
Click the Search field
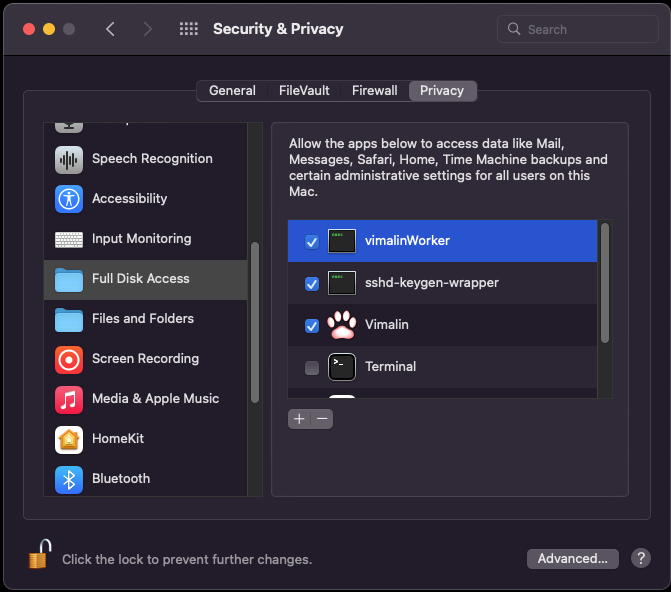578,29
